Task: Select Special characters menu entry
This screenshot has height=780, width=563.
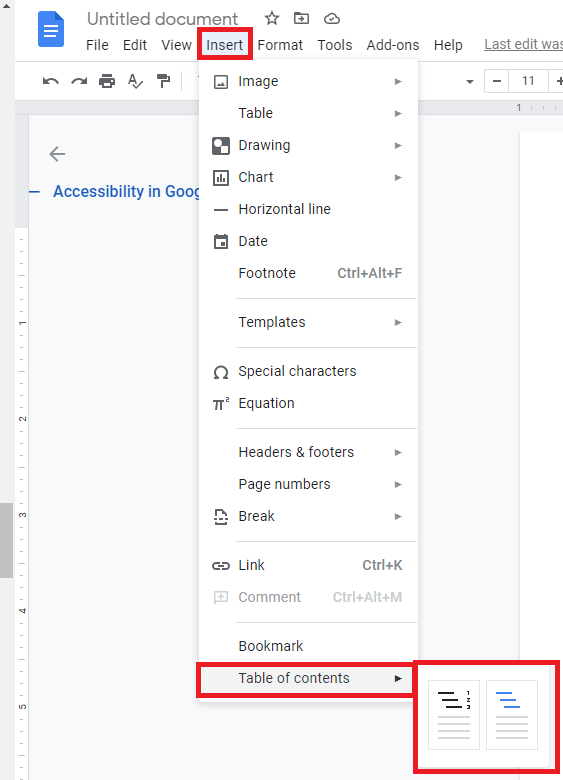Action: coord(308,371)
